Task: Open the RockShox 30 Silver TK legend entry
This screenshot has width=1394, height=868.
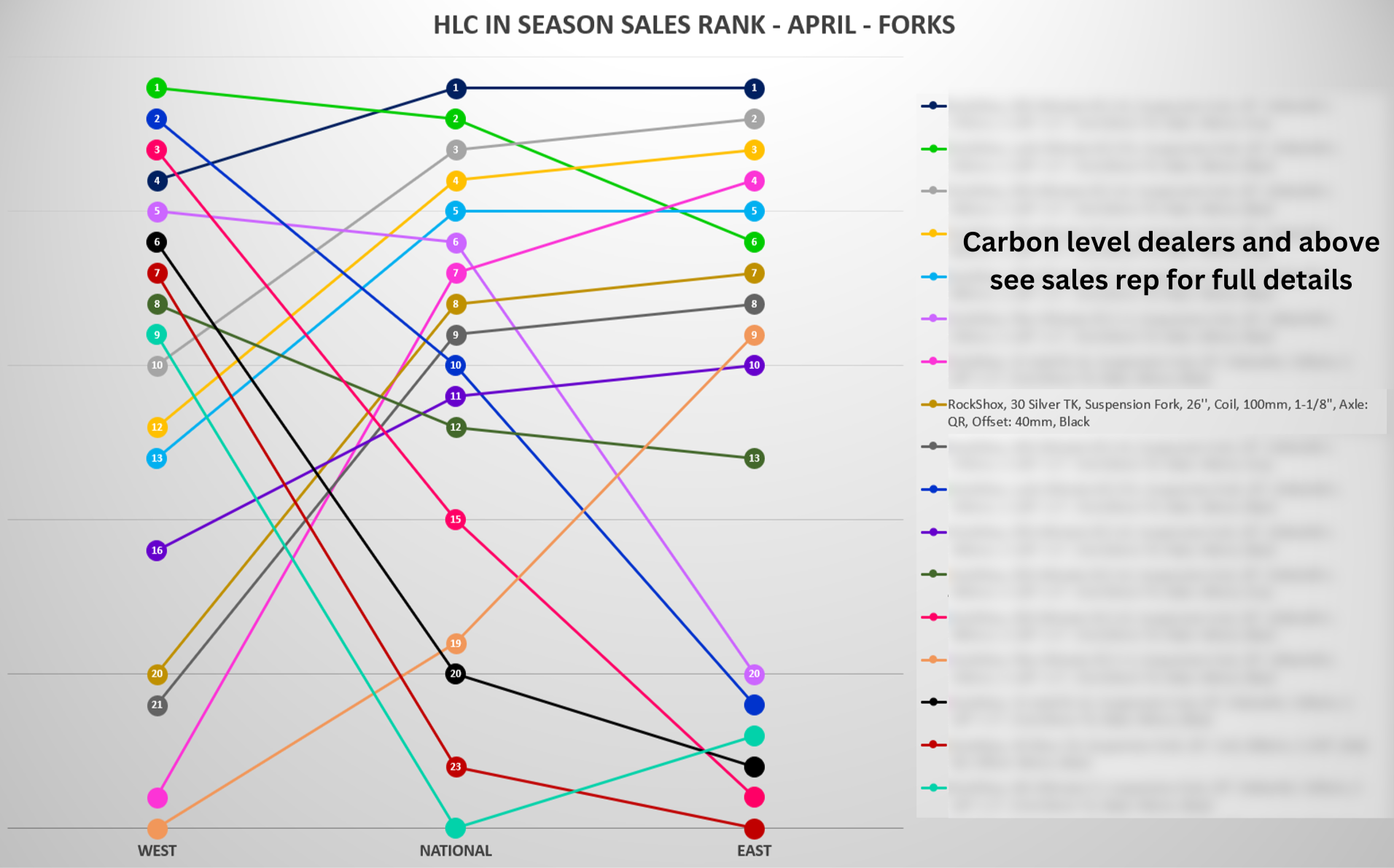Action: [1157, 413]
